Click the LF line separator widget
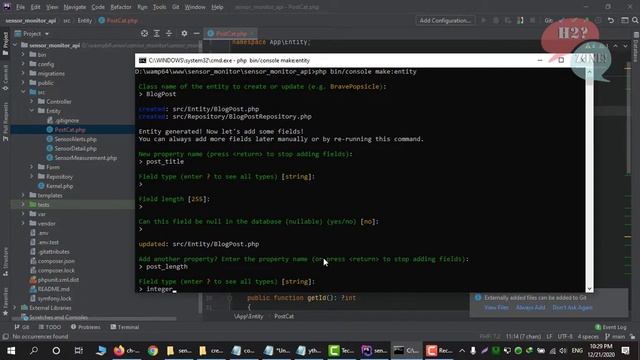The width and height of the screenshot is (640, 360). click(x=549, y=337)
